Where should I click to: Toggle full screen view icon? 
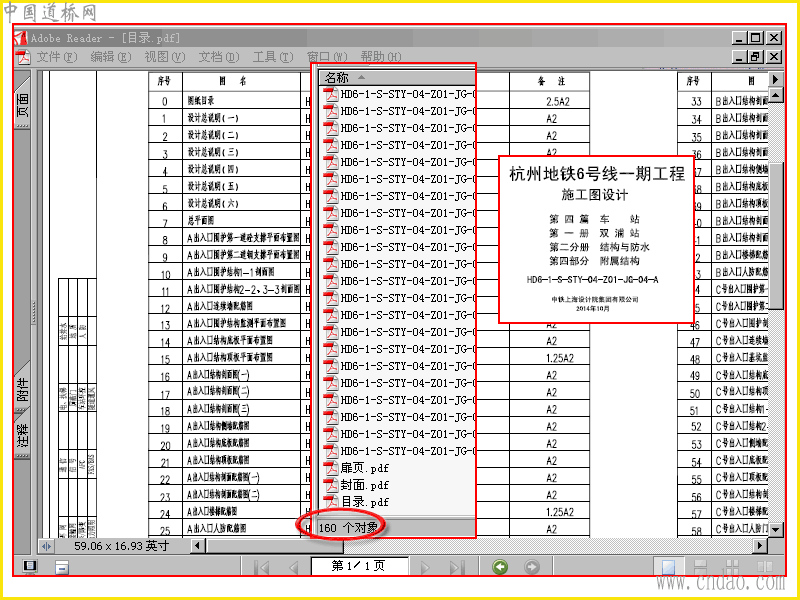pyautogui.click(x=30, y=565)
